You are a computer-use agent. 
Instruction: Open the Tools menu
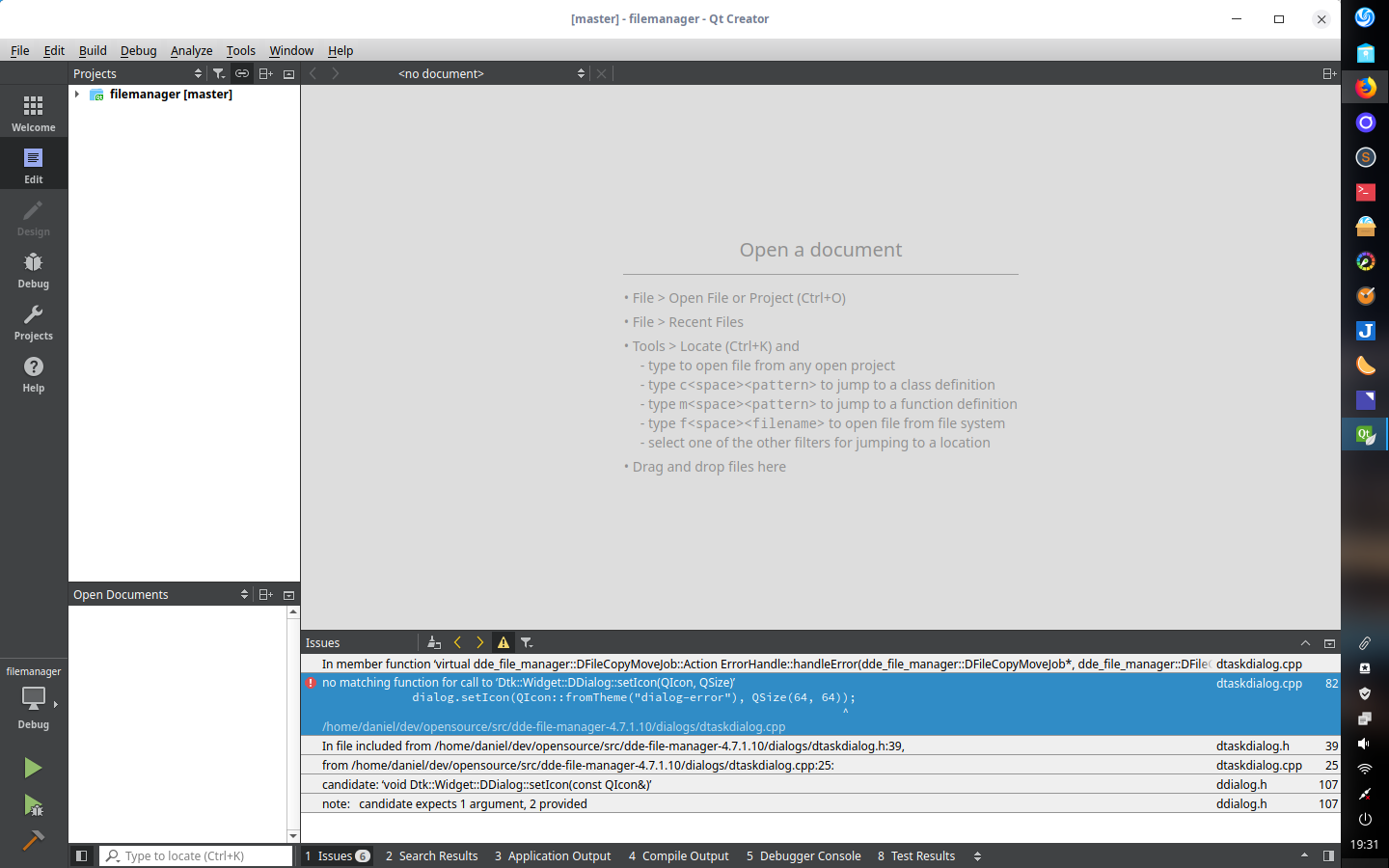pyautogui.click(x=240, y=50)
